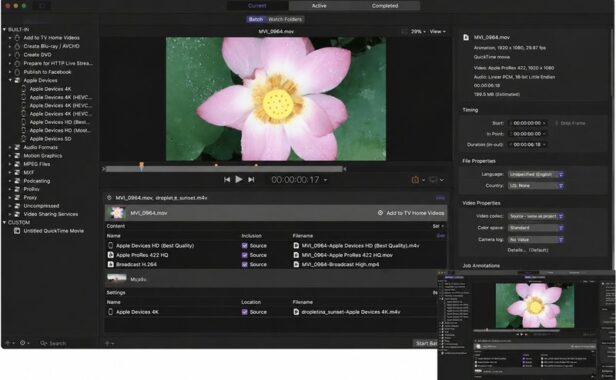616x380 pixels.
Task: Switch to the Active tab
Action: (319, 6)
